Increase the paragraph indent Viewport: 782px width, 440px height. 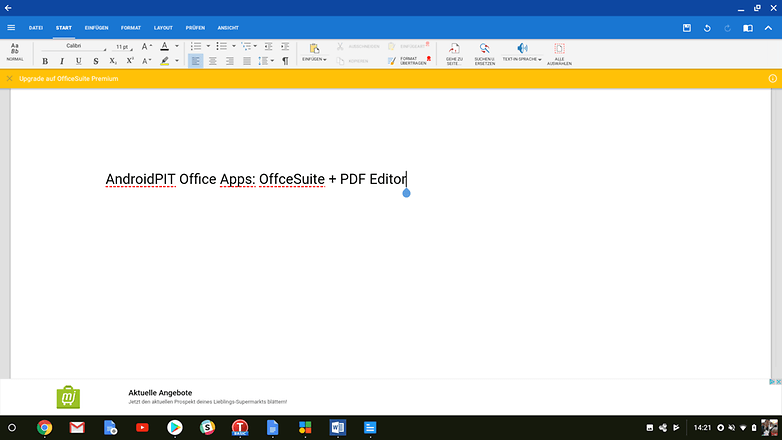coord(285,46)
